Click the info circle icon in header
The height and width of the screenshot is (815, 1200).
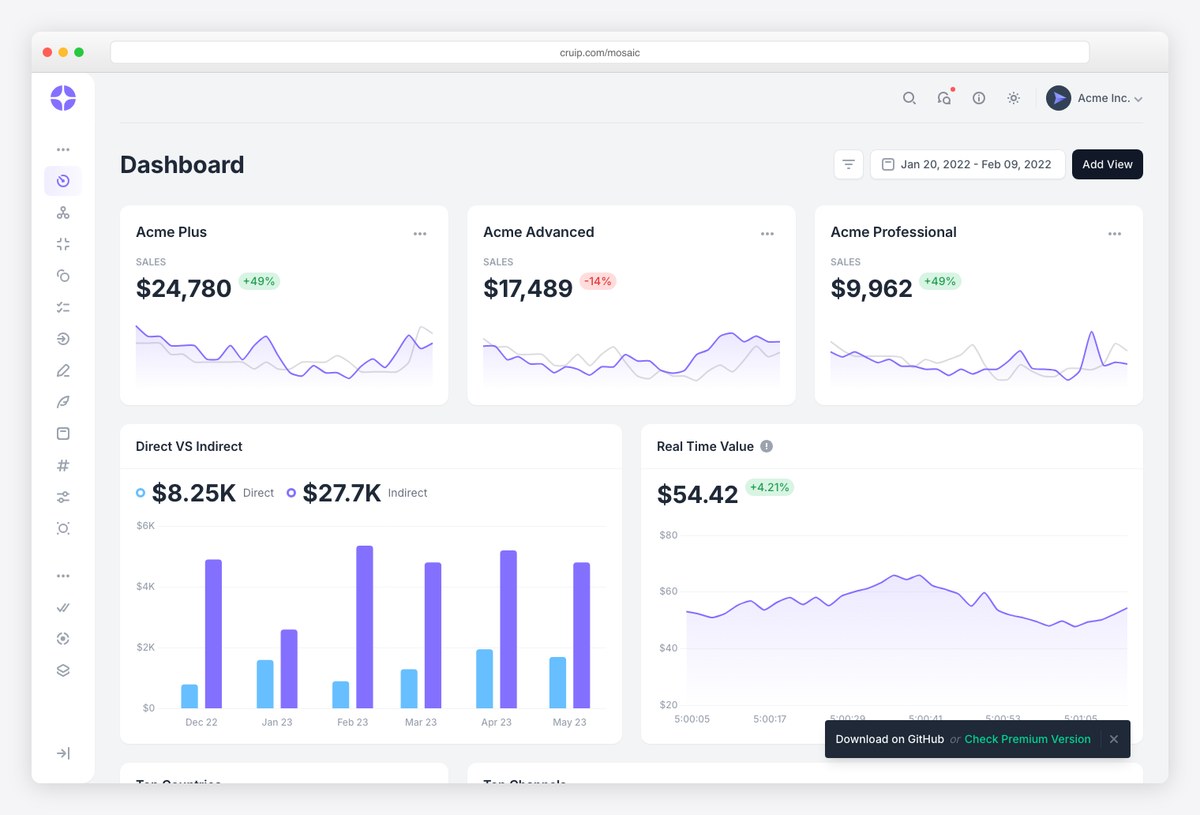click(979, 98)
